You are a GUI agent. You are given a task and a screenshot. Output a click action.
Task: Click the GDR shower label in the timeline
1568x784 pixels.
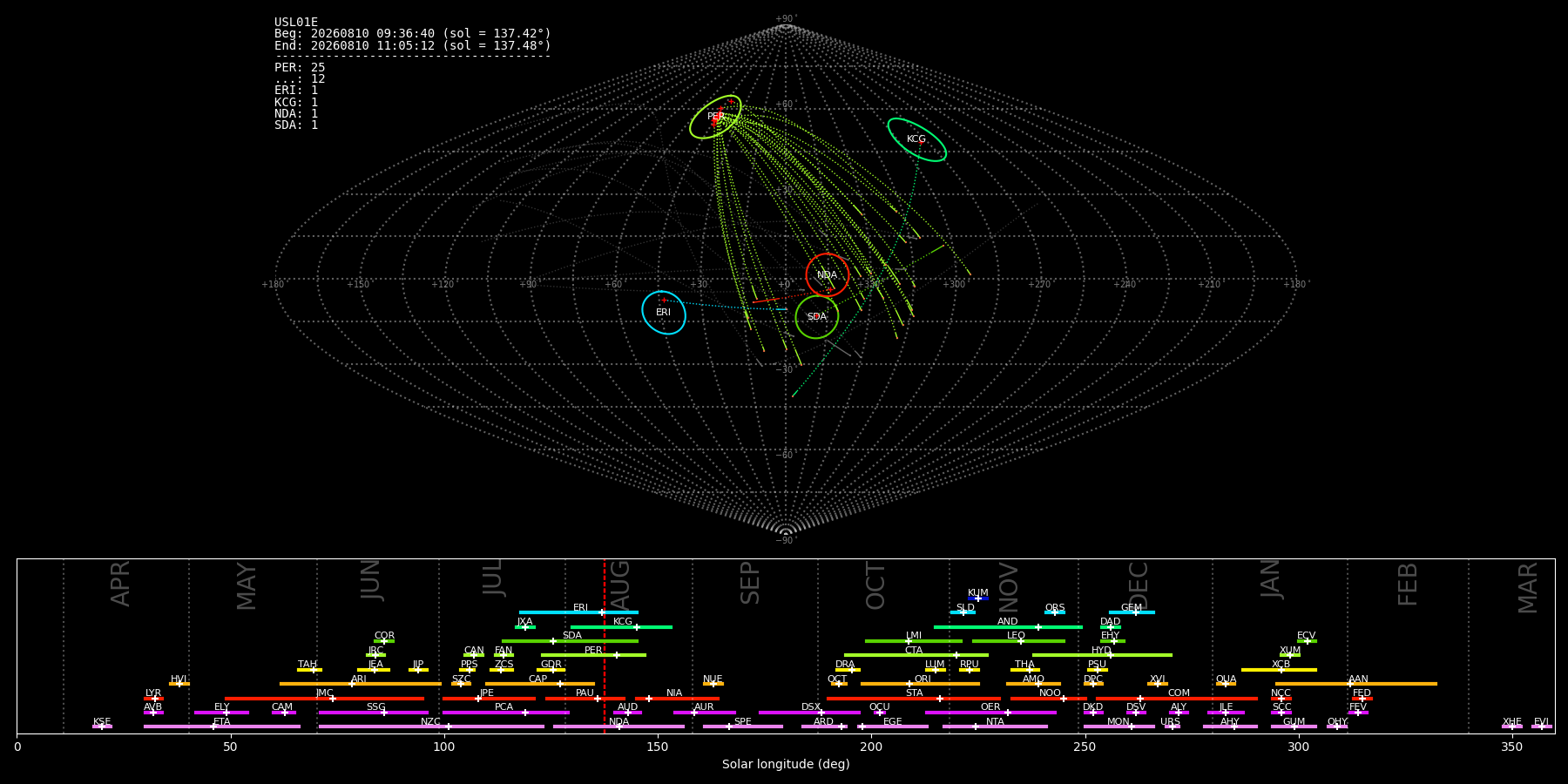tap(551, 665)
